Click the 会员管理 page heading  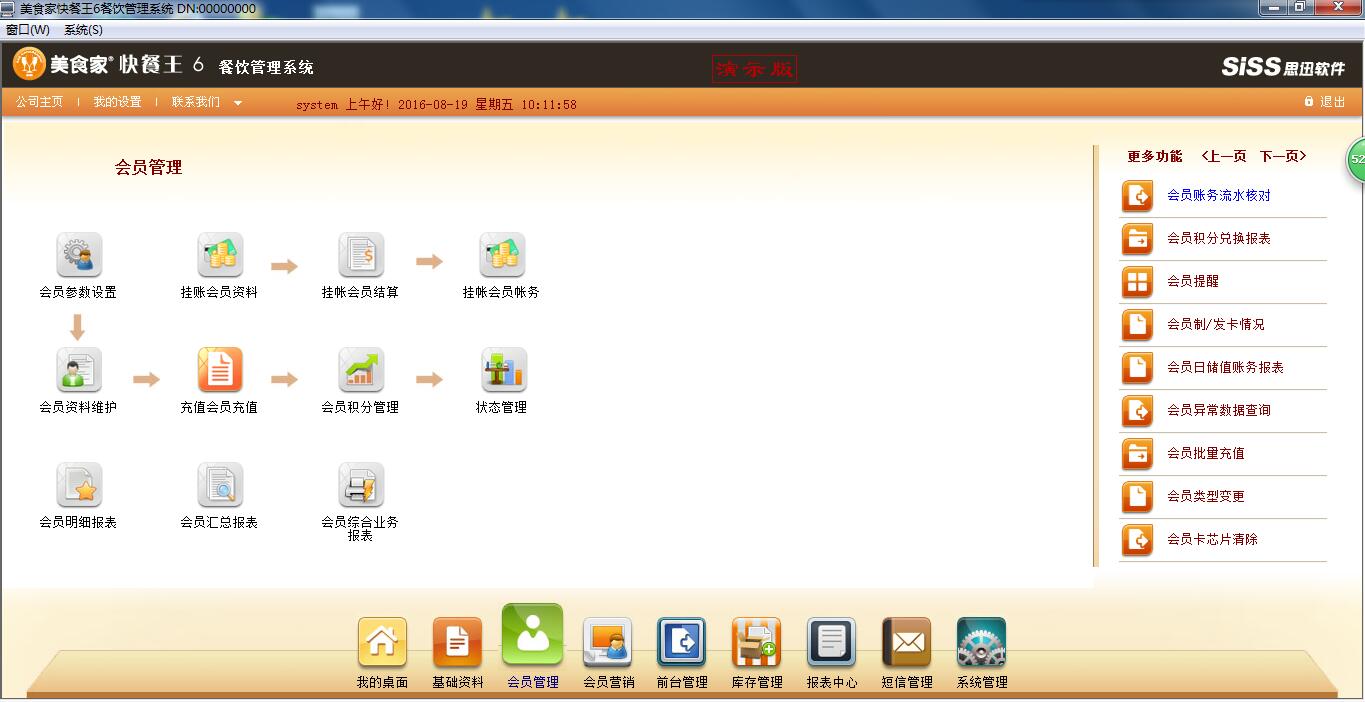(x=149, y=168)
